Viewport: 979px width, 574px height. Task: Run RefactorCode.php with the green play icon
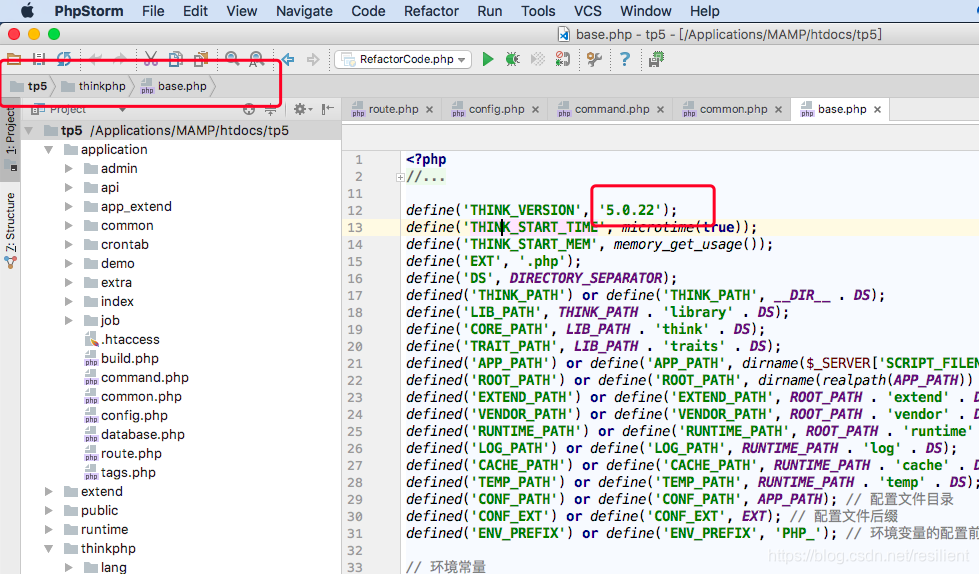(x=488, y=59)
